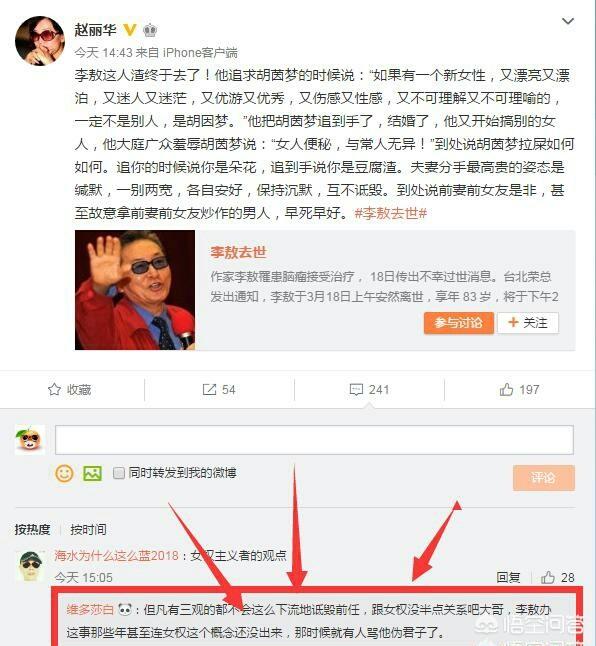Click the comment icon showing 241

tap(356, 389)
